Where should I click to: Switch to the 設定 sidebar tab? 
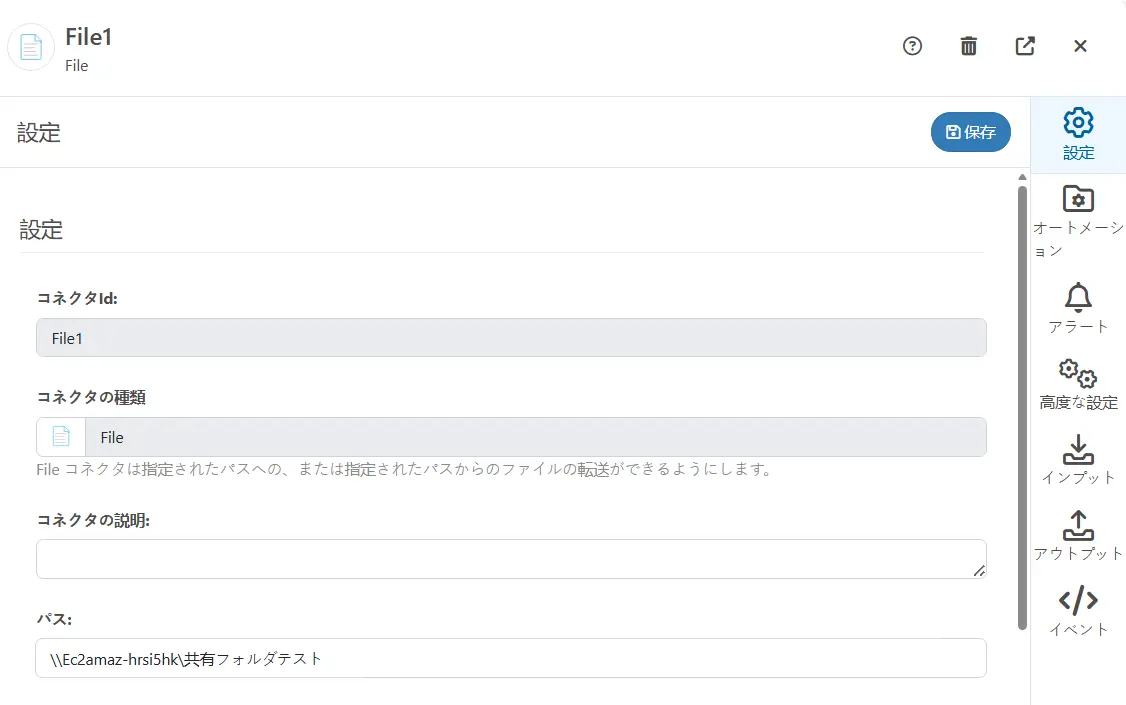[1079, 135]
